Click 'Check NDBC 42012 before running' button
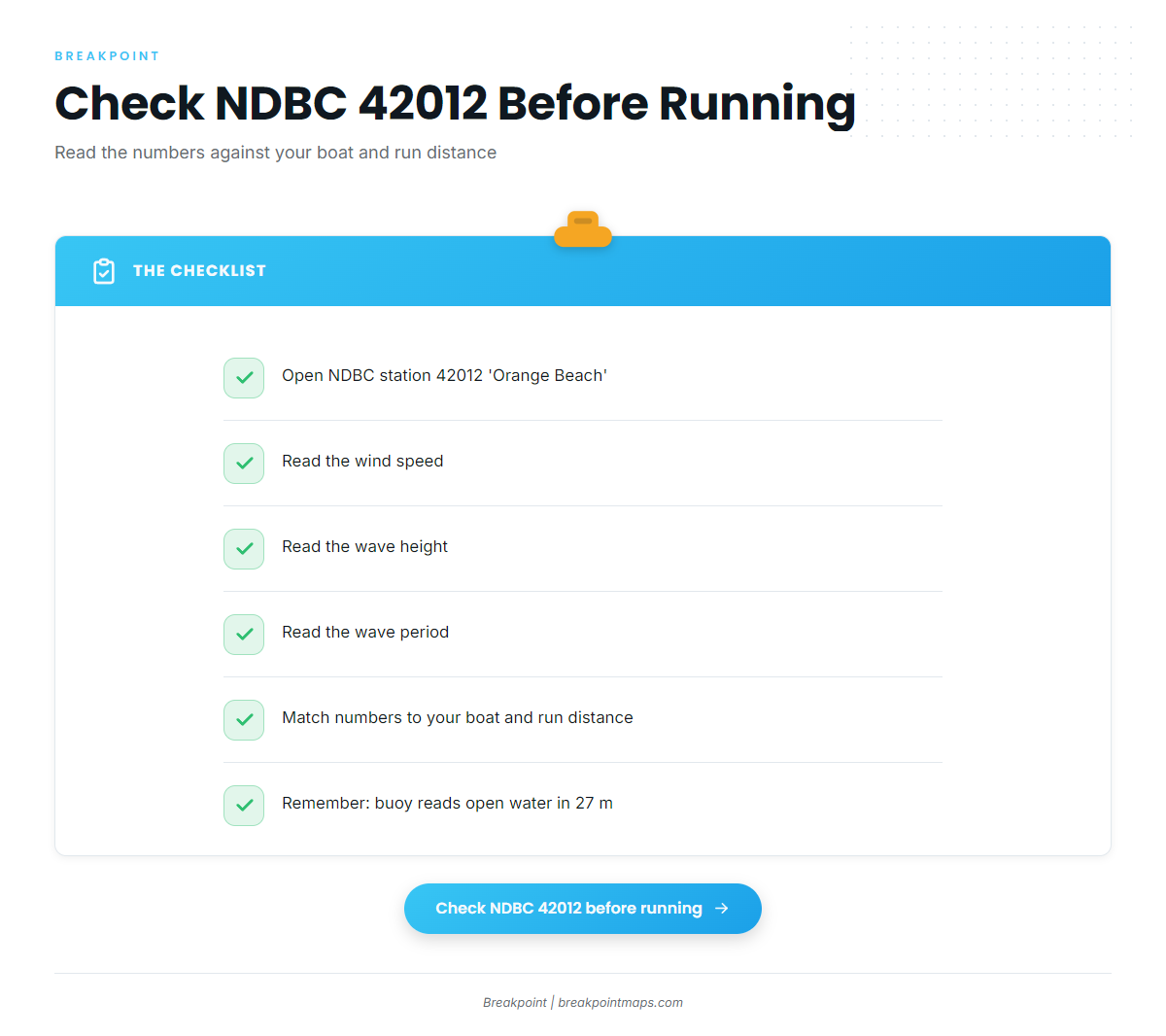This screenshot has width=1166, height=1036. [x=583, y=909]
